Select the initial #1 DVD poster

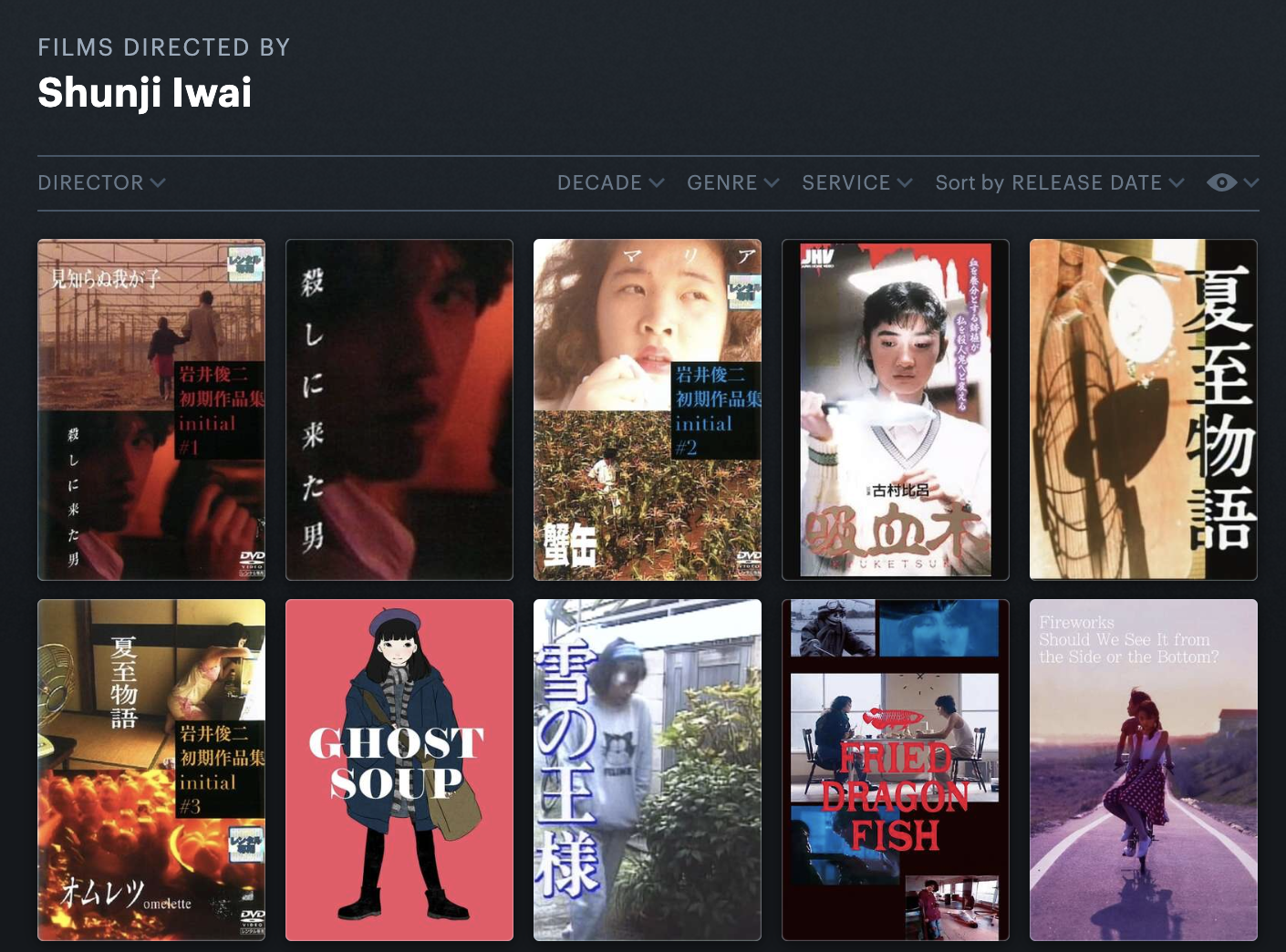point(151,409)
